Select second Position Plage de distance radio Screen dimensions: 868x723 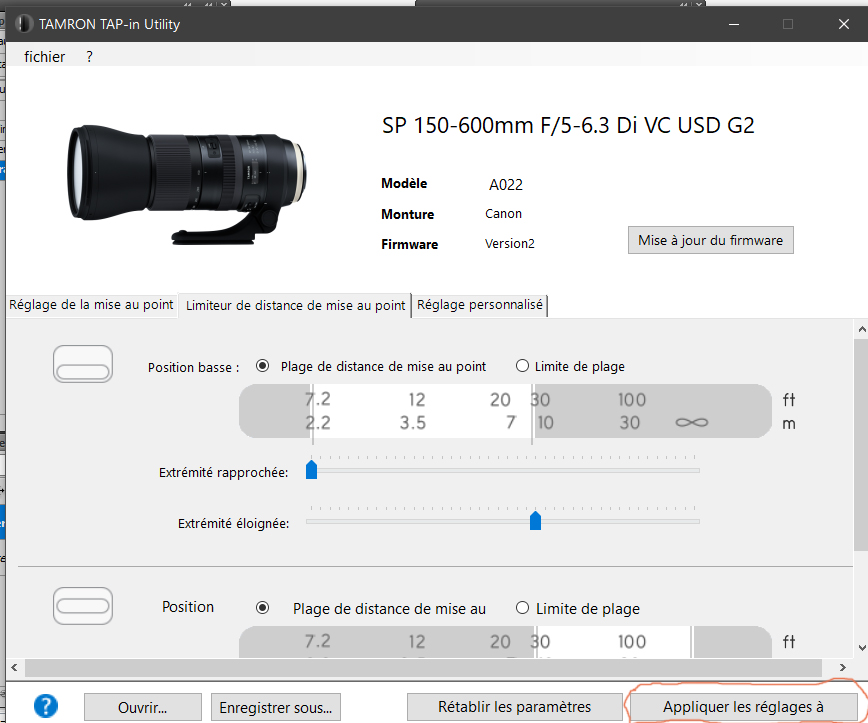coord(262,608)
